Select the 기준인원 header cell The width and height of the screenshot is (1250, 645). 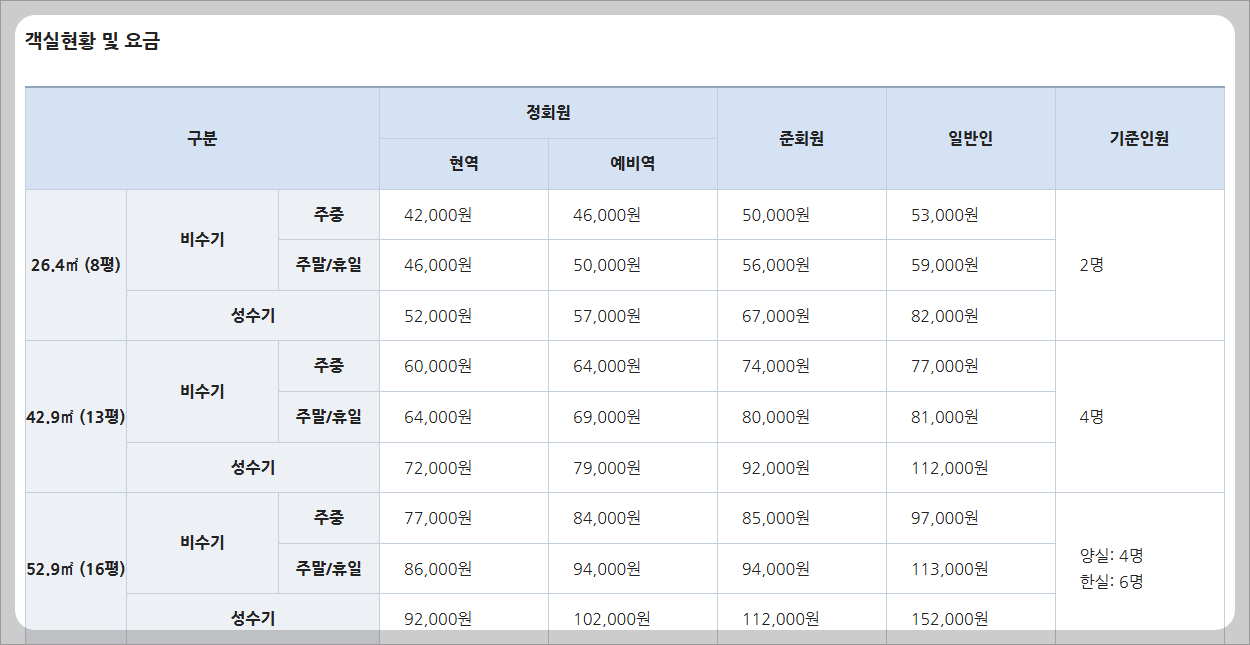click(x=1140, y=137)
